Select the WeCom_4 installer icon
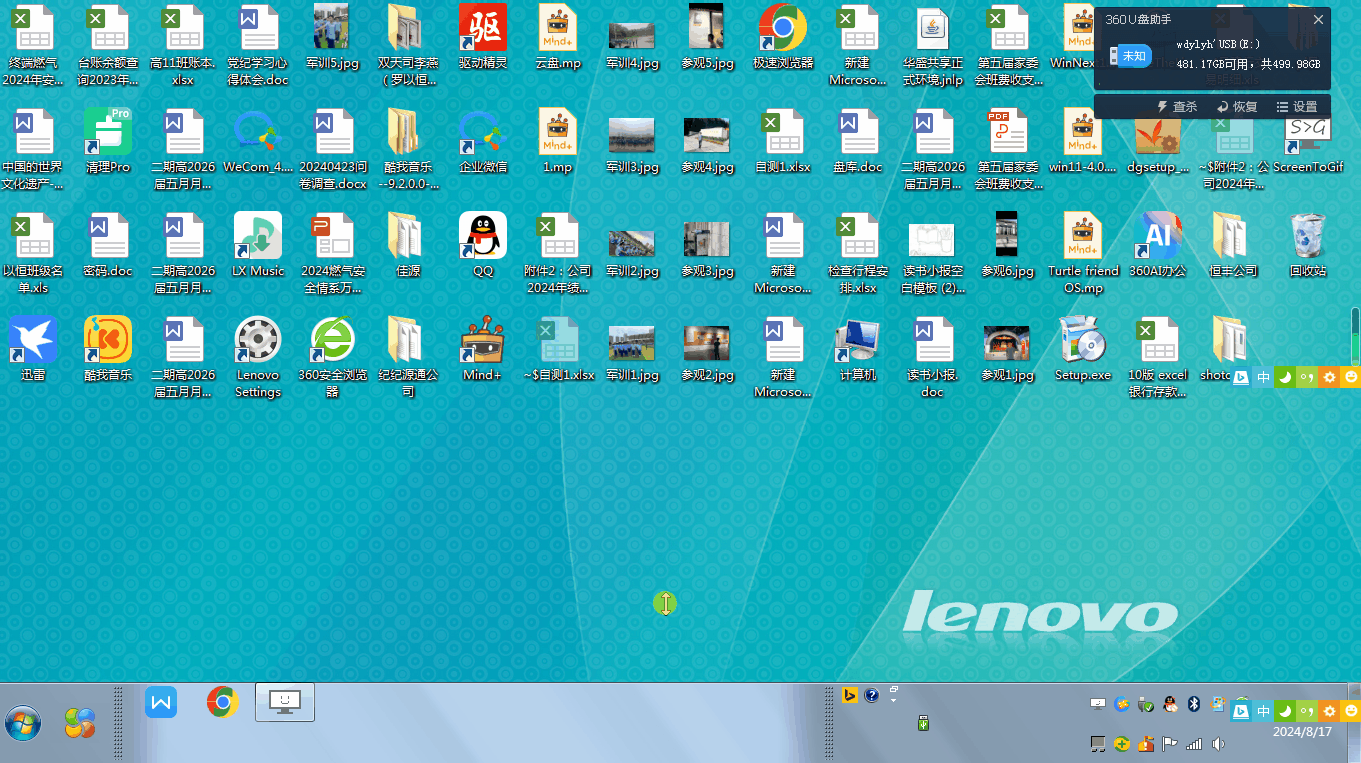 click(x=258, y=141)
